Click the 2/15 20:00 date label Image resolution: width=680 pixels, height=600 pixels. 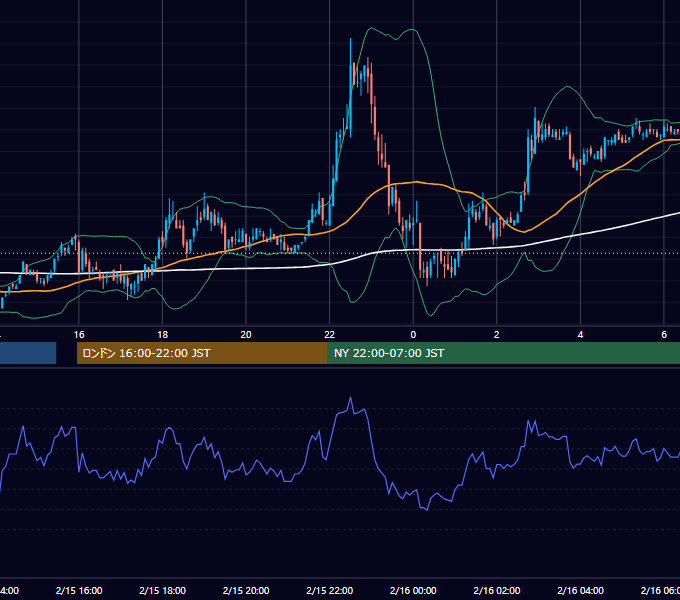click(x=246, y=590)
